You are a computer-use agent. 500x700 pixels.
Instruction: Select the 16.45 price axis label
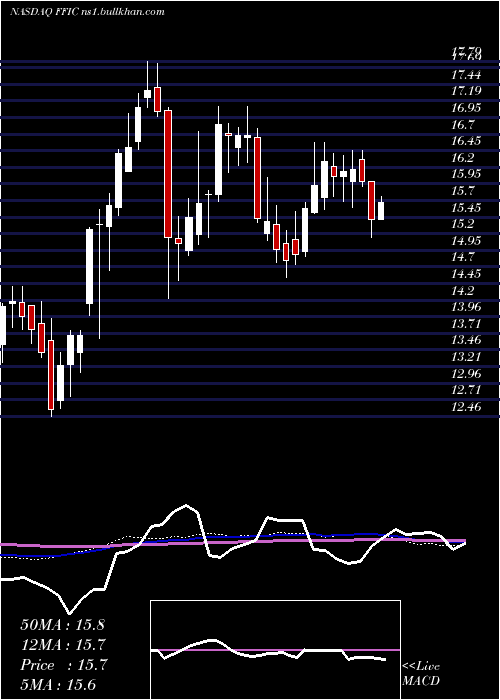(466, 141)
